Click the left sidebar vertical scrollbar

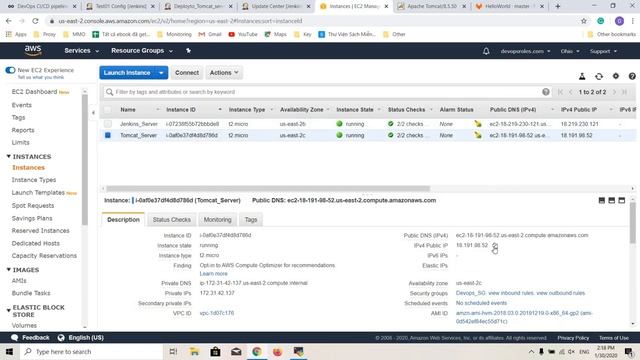[x=85, y=159]
